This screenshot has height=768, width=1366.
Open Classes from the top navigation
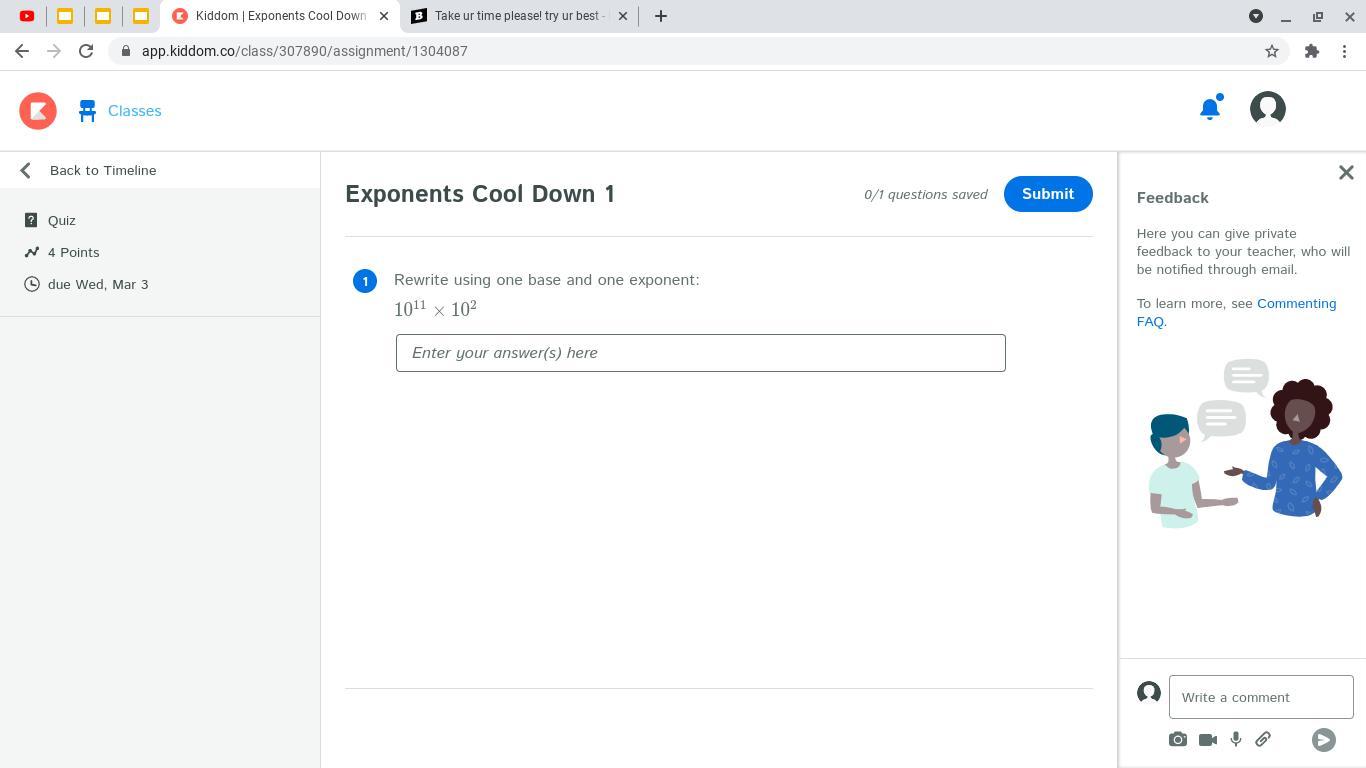coord(134,111)
